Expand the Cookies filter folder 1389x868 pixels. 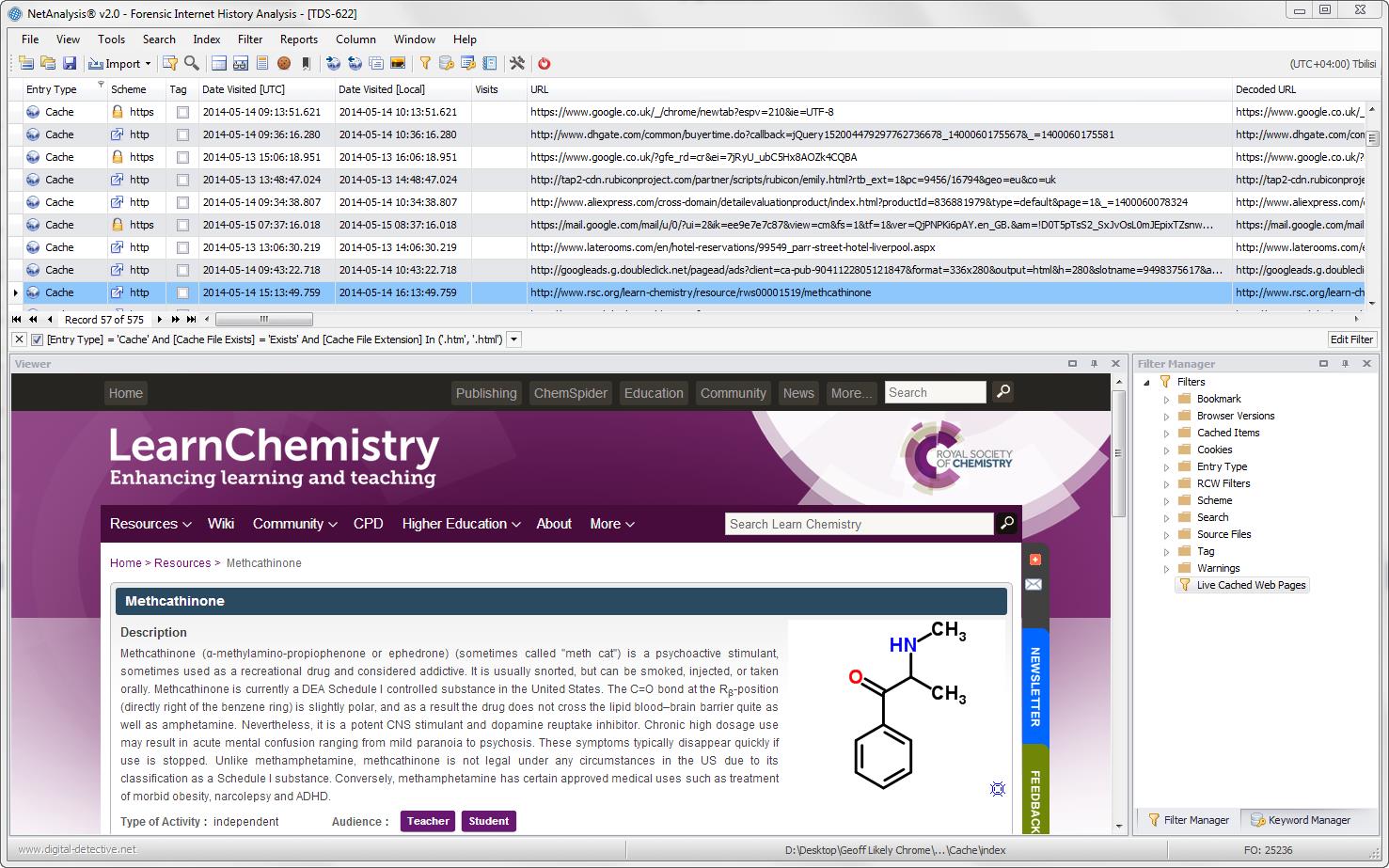1167,450
